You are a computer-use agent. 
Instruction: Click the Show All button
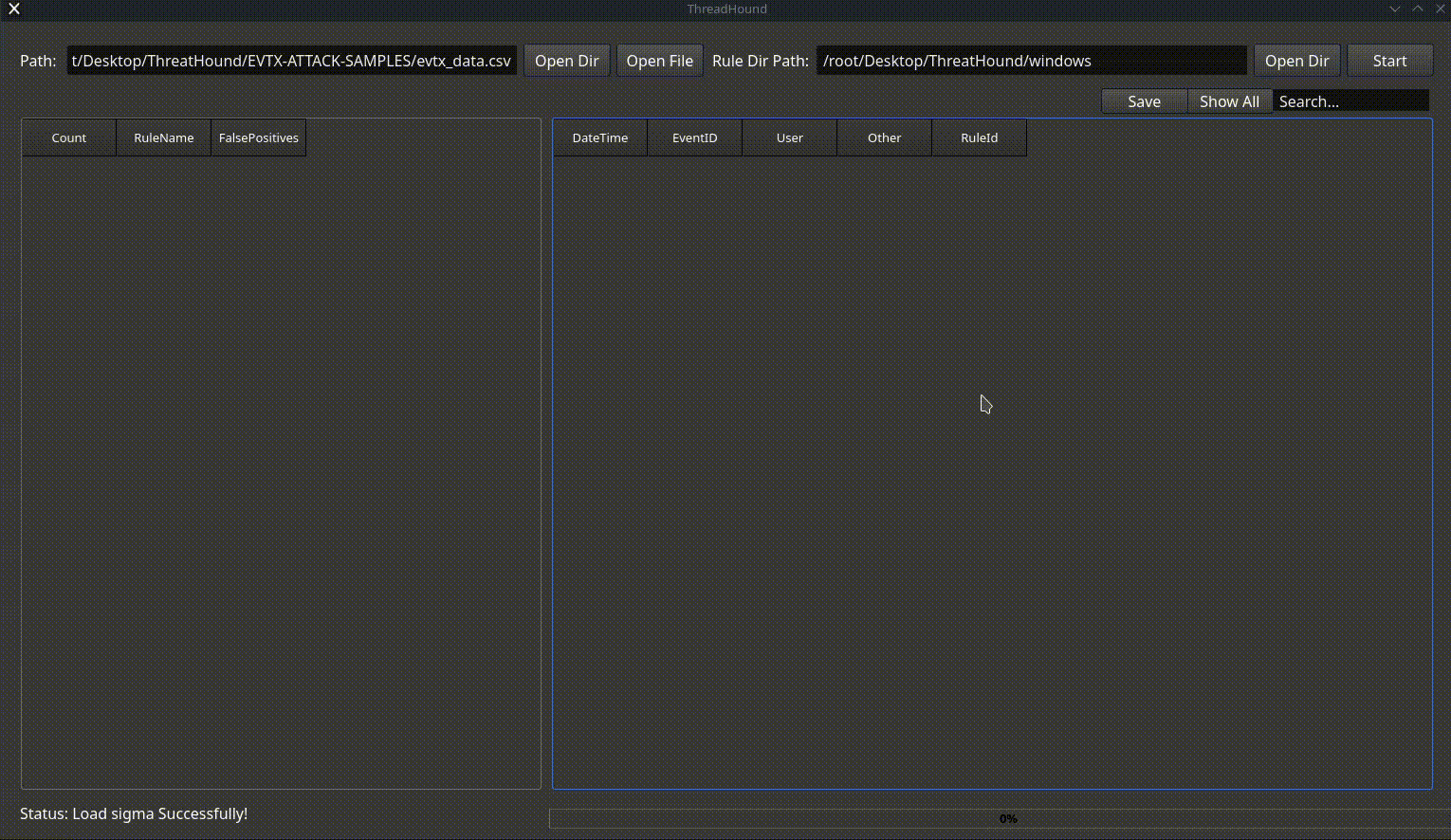pos(1230,101)
